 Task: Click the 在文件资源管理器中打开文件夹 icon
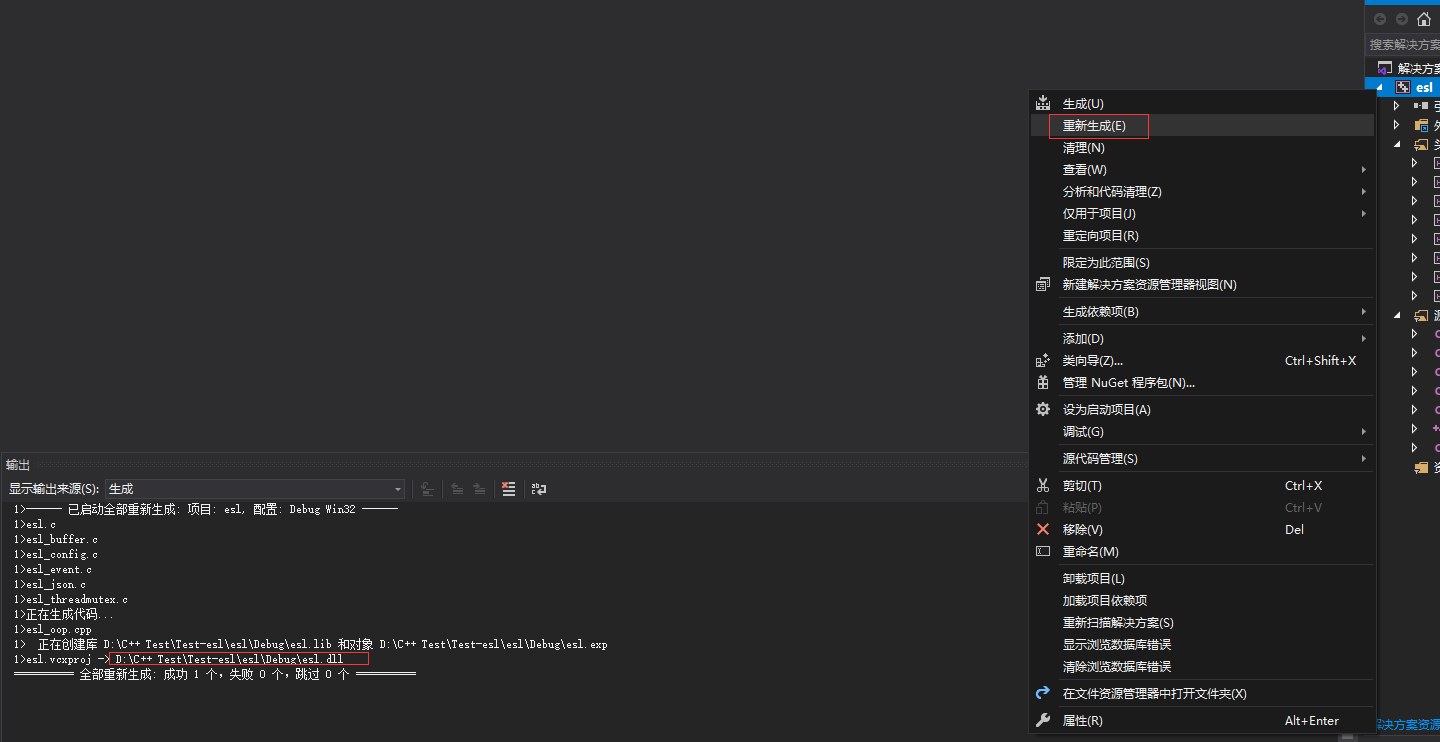pos(1042,692)
